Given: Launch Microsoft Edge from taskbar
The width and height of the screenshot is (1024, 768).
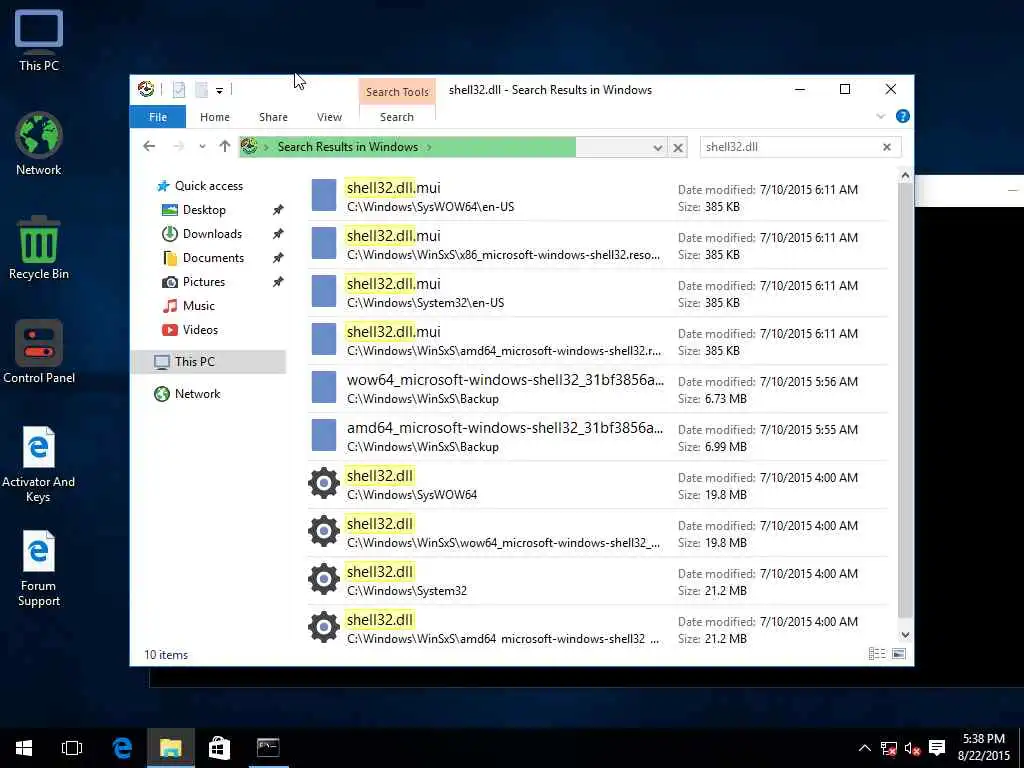Looking at the screenshot, I should [122, 748].
